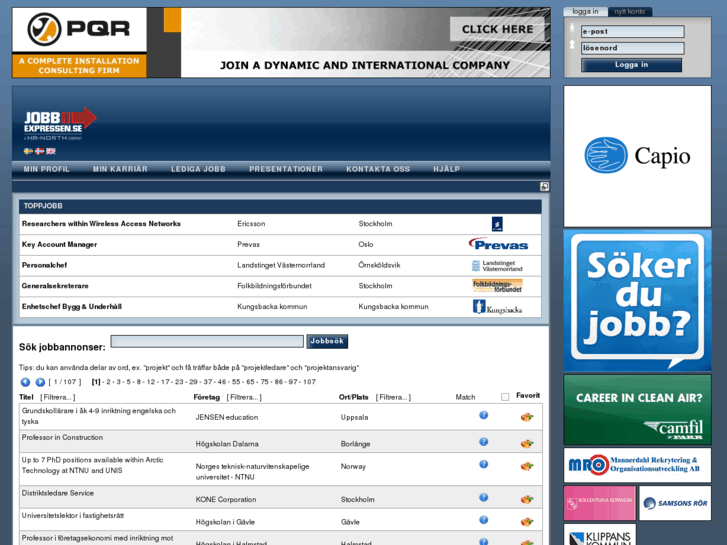The width and height of the screenshot is (727, 545).
Task: Open match info for NTNU PhD positions
Action: pos(484,464)
